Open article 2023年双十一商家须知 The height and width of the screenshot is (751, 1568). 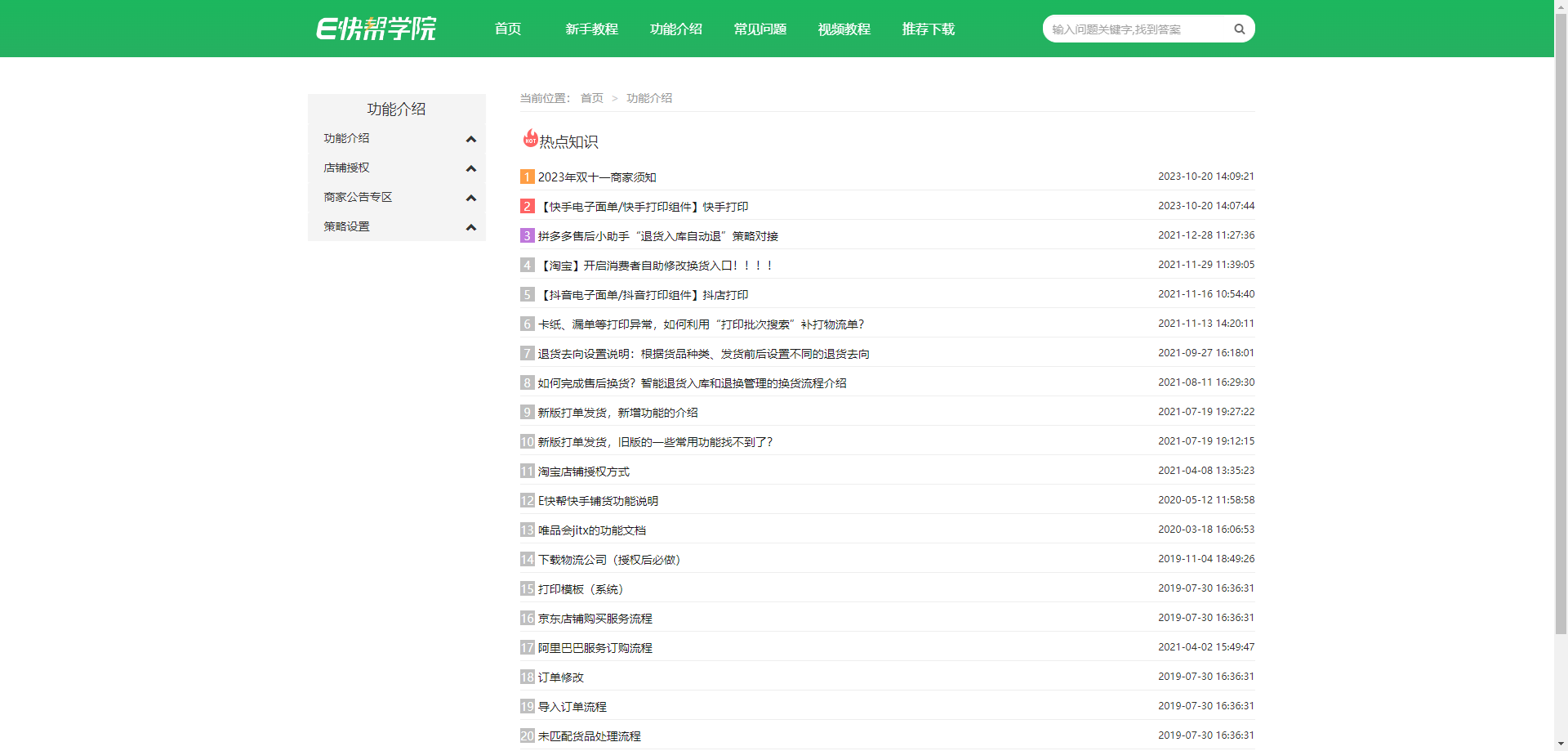(597, 177)
